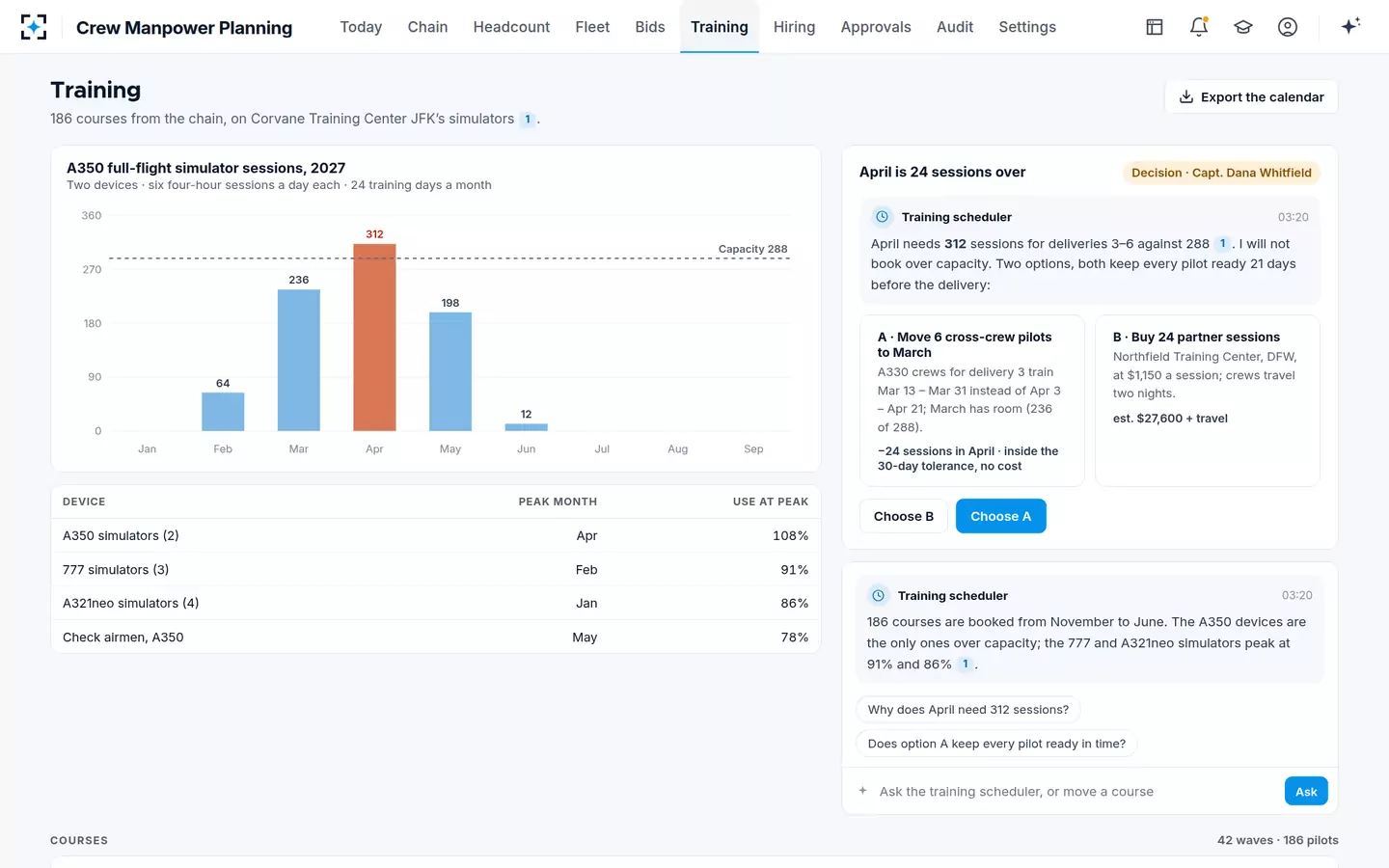Open the notifications bell
Viewport: 1389px width, 868px height.
pos(1199,27)
